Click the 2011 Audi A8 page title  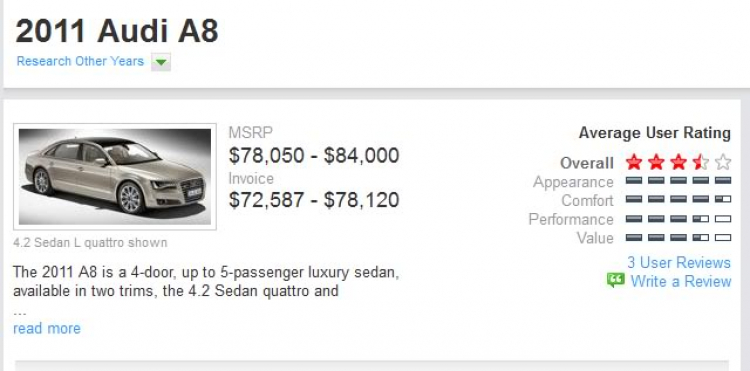pos(117,31)
